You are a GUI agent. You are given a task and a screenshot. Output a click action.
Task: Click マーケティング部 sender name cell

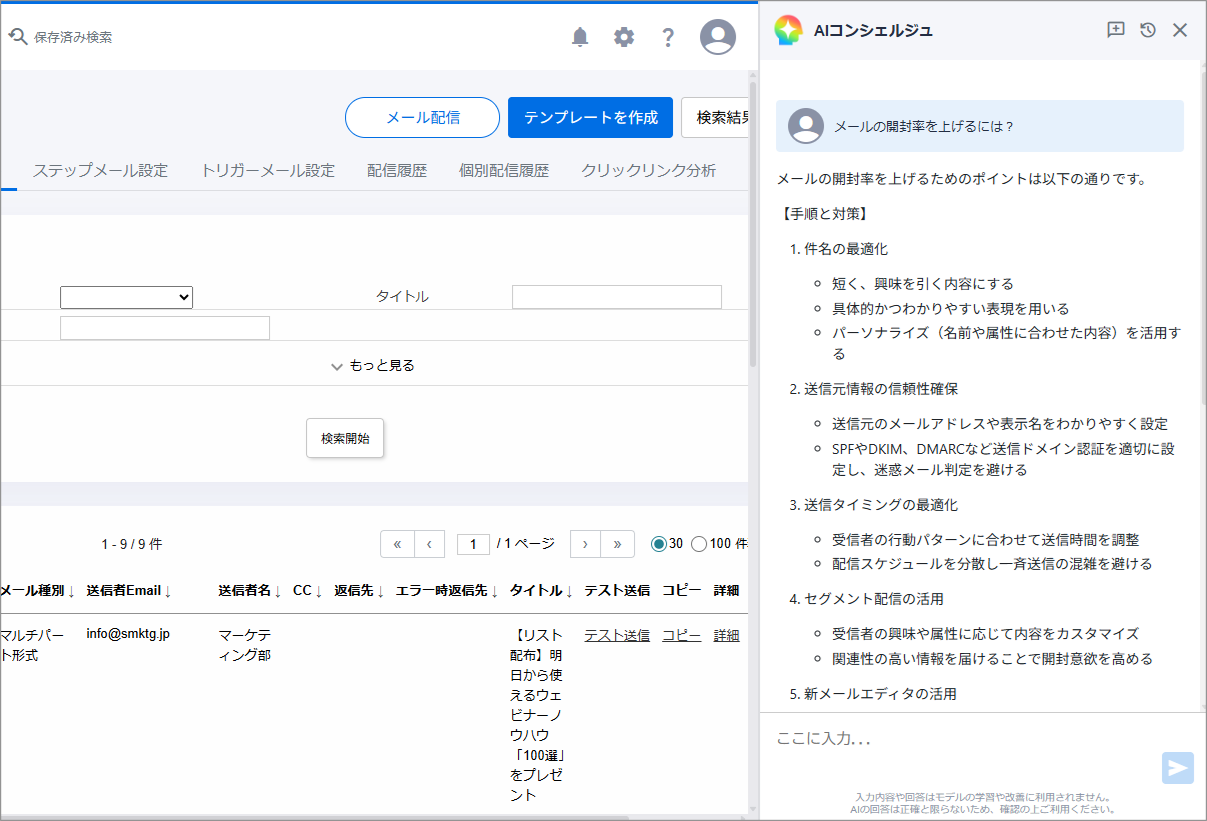tap(245, 645)
